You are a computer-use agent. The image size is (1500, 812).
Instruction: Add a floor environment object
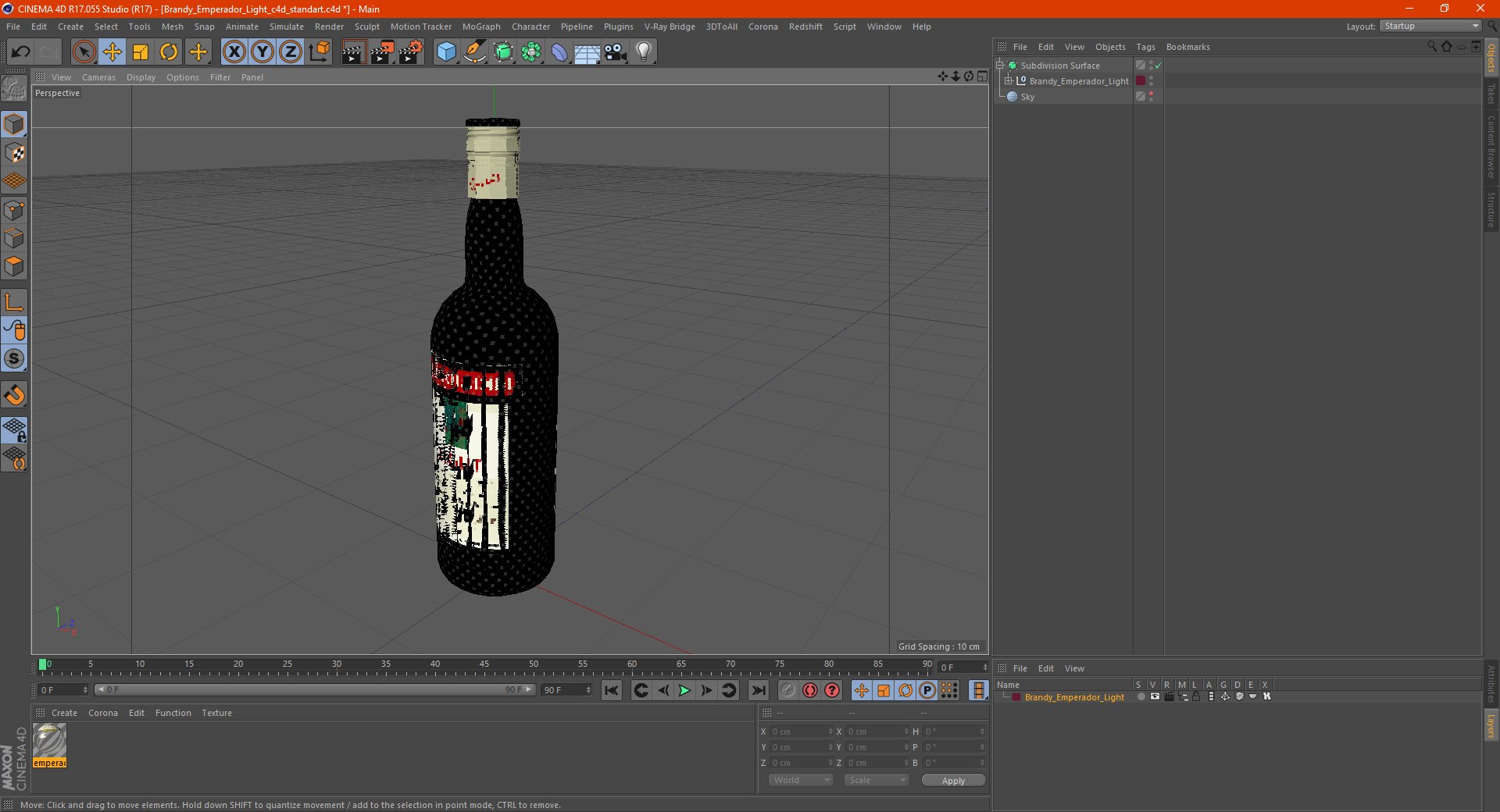click(x=587, y=52)
